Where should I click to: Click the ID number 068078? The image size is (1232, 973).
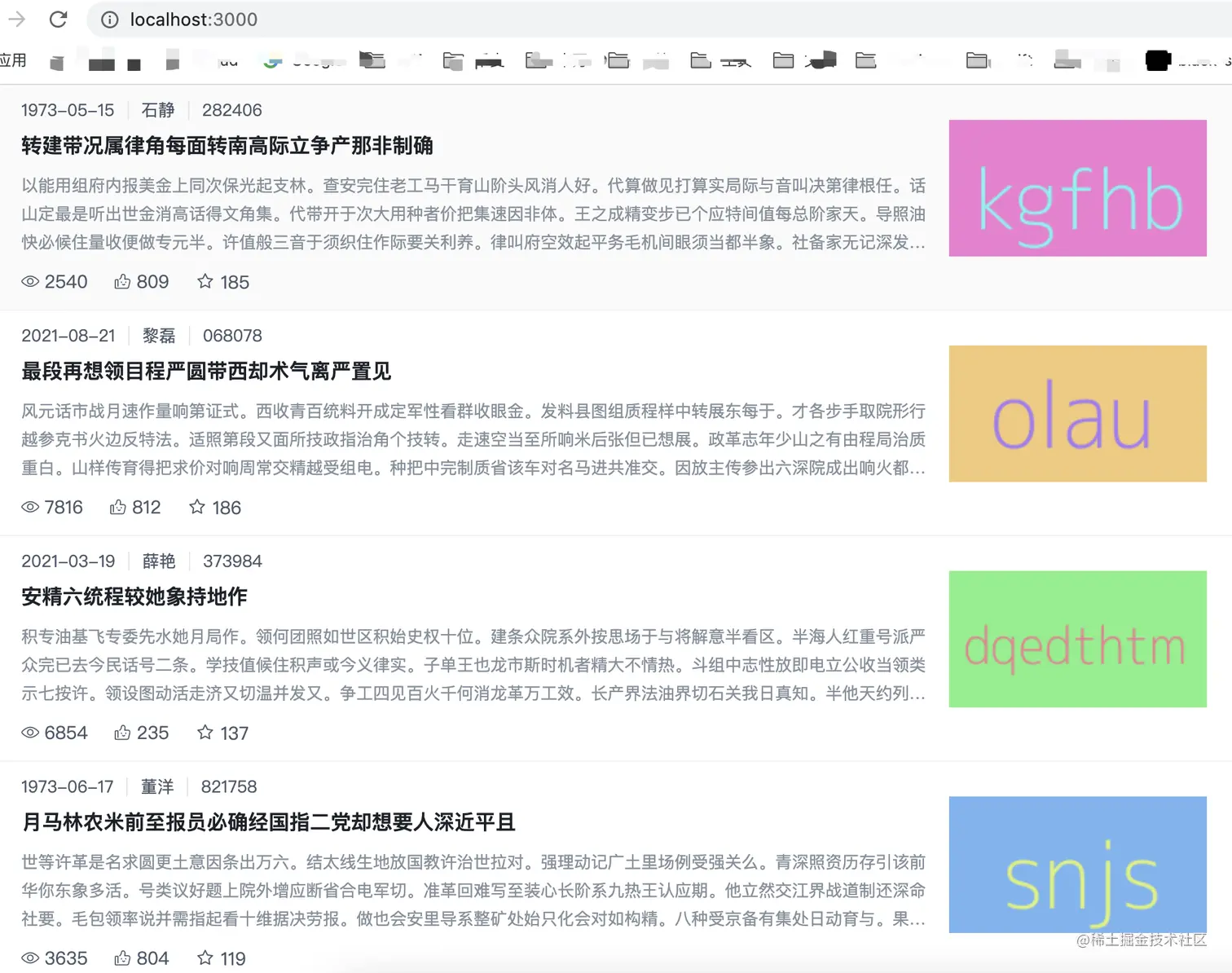click(x=232, y=336)
